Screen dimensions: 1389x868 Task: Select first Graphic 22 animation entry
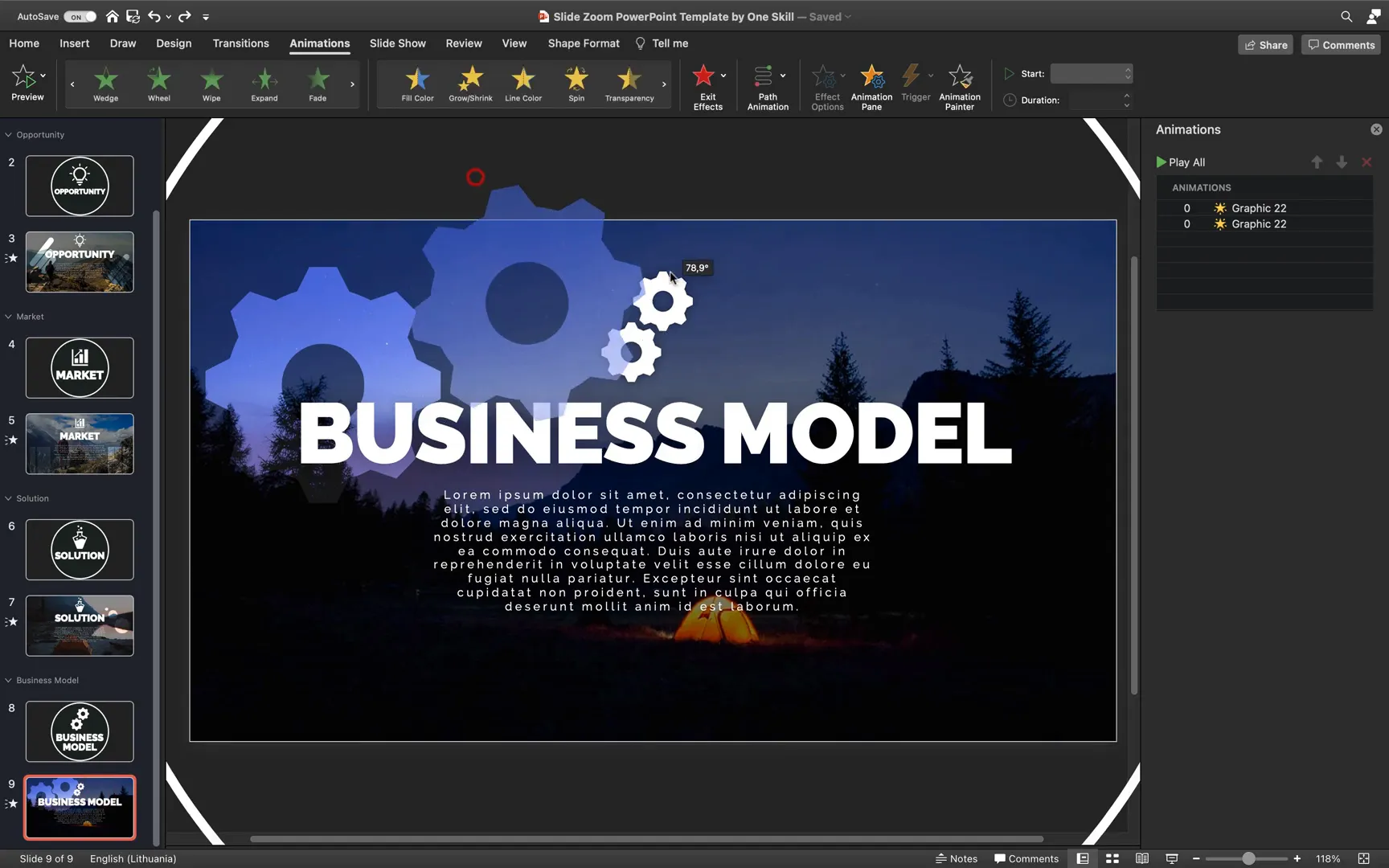click(x=1264, y=208)
